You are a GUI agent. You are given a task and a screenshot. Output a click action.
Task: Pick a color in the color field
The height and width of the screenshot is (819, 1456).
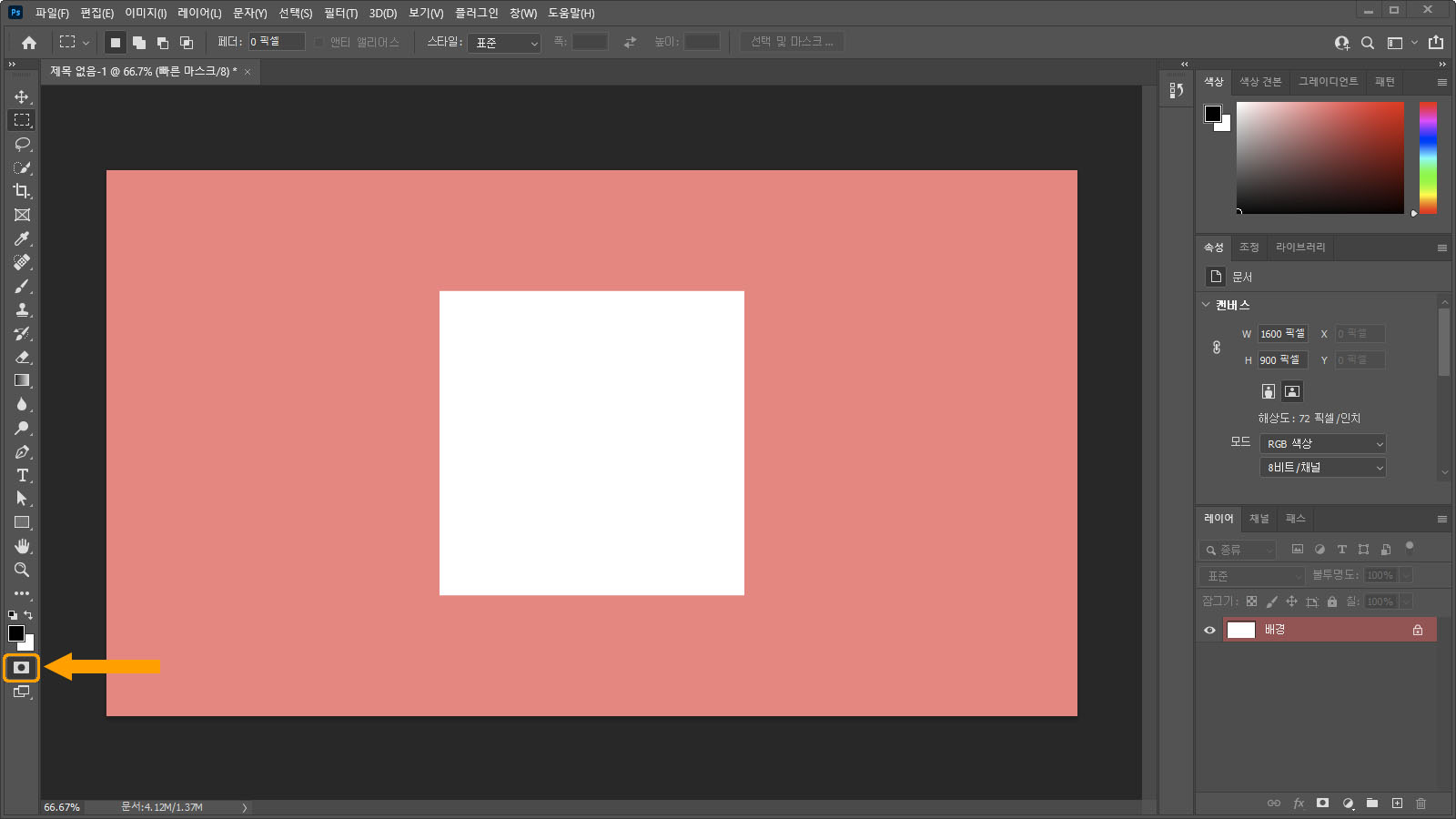[1319, 157]
